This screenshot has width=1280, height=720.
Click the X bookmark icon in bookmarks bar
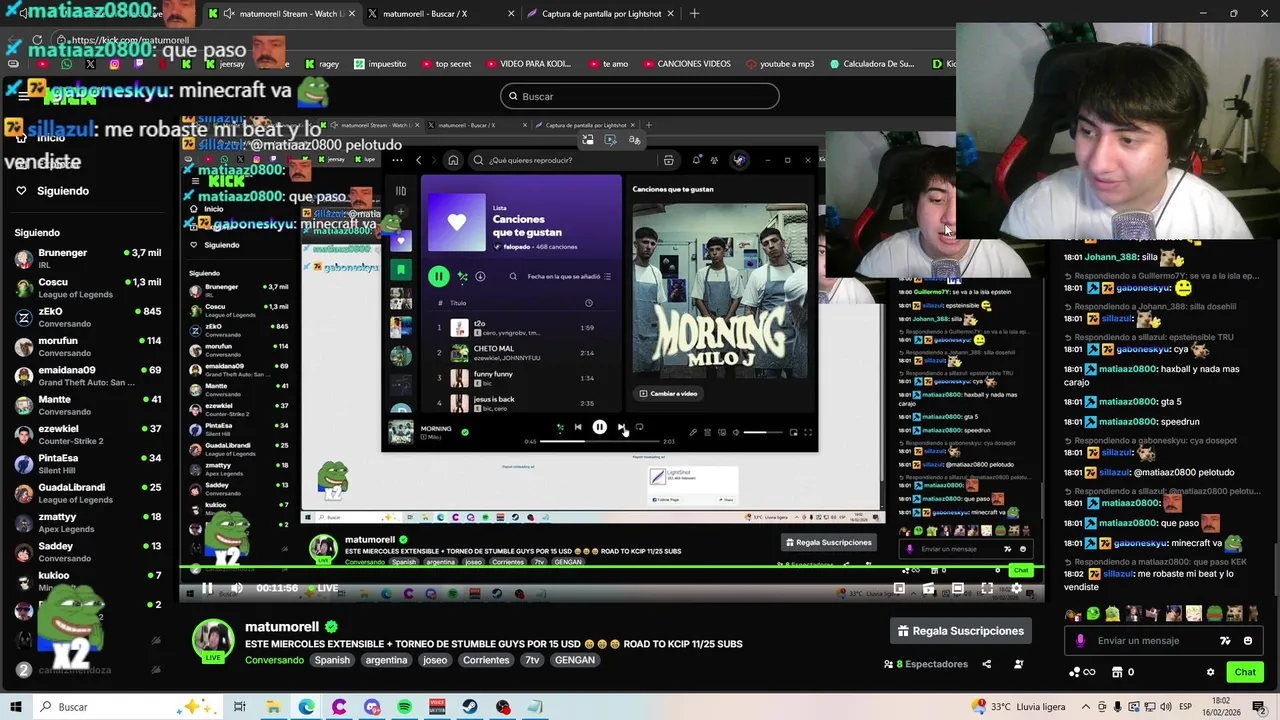pos(90,64)
